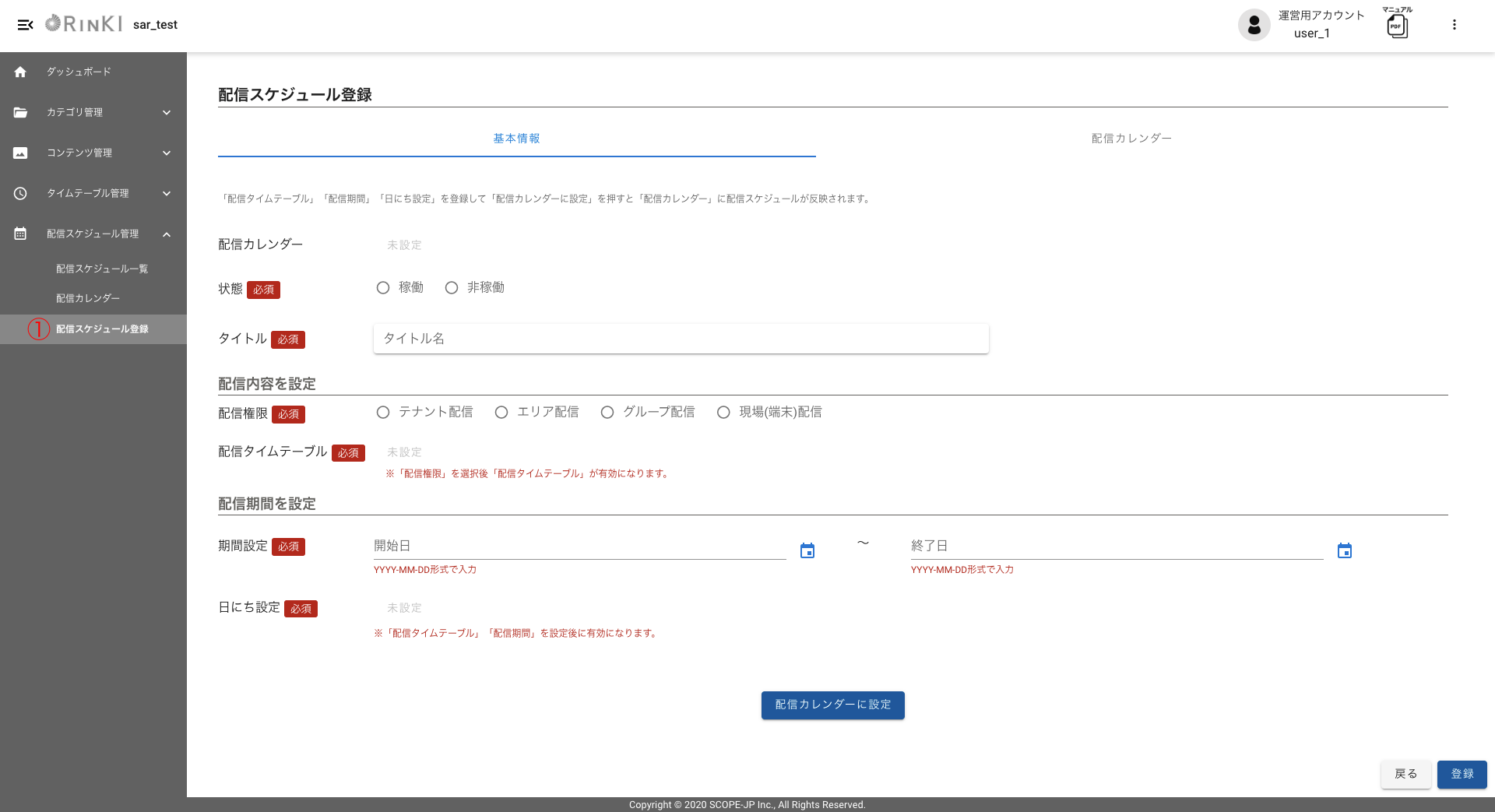Collapse the sidebar with the hamburger icon
The image size is (1495, 812).
pos(25,25)
